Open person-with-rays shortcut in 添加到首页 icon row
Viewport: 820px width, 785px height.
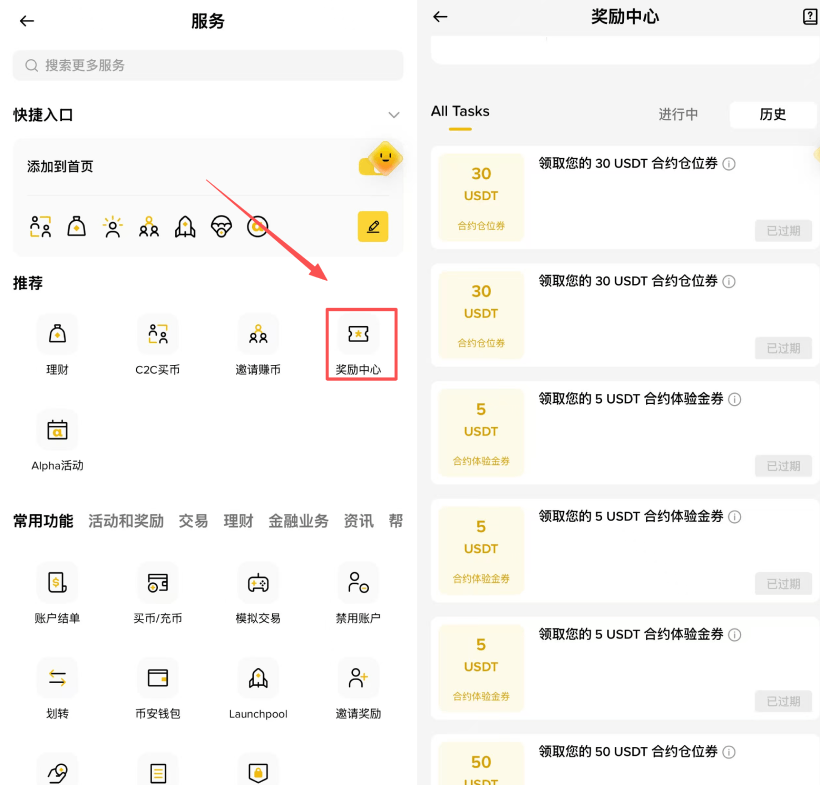click(112, 226)
